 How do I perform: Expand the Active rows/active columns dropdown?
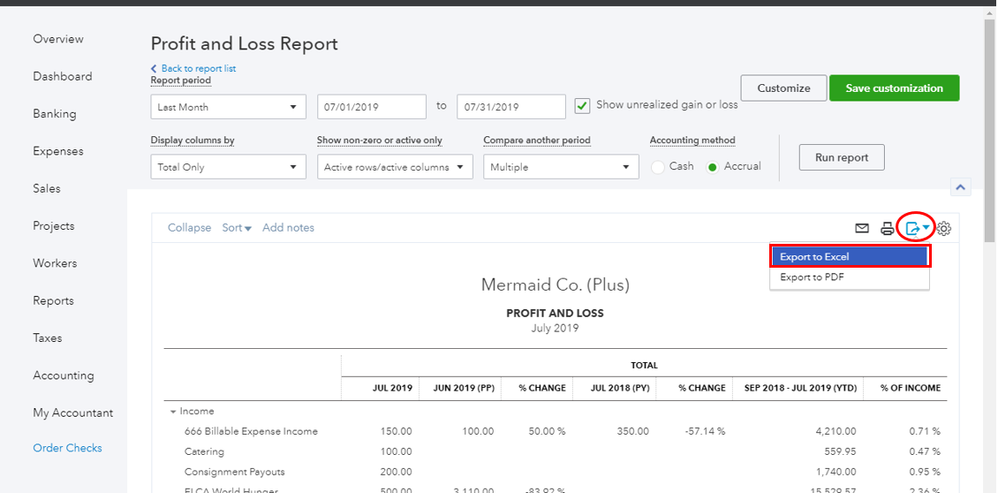pos(394,167)
